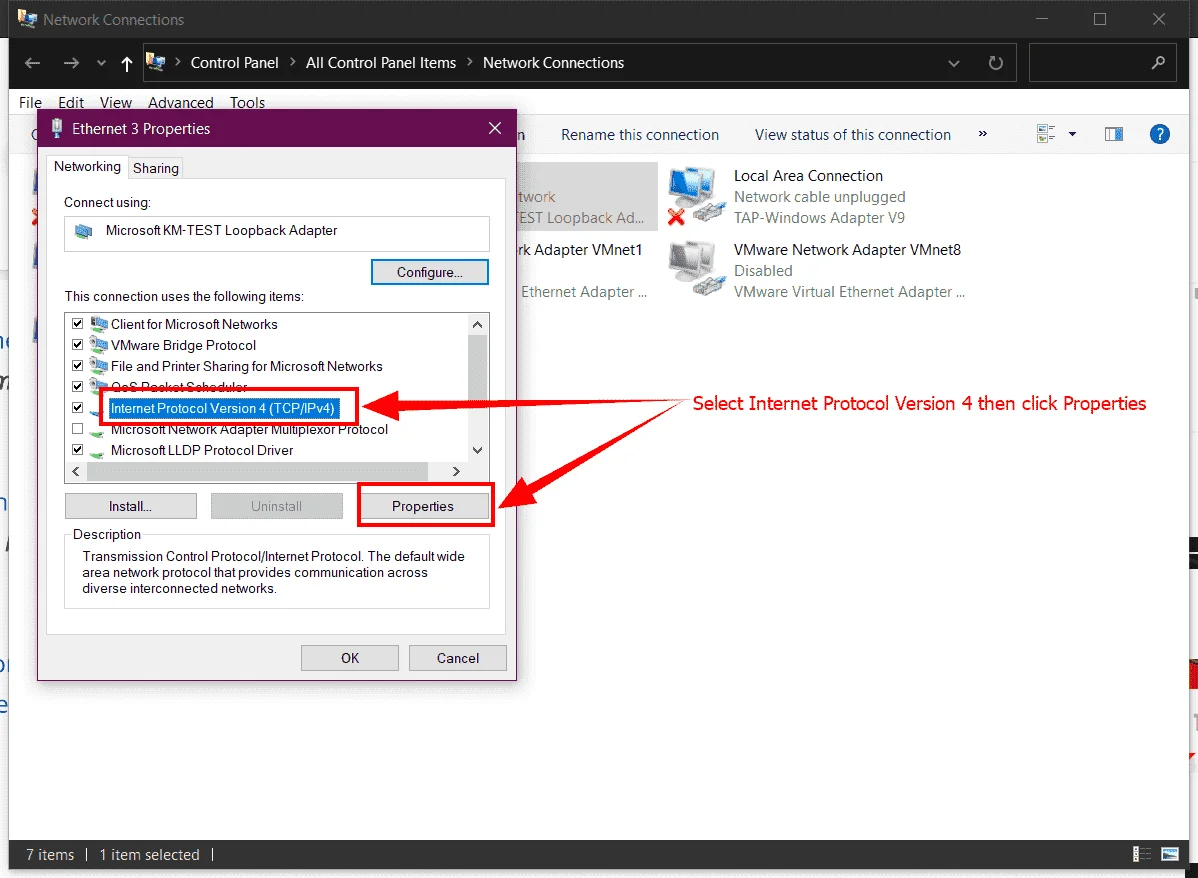Toggle File and Printer Sharing checkbox
Viewport: 1198px width, 878px height.
point(77,365)
